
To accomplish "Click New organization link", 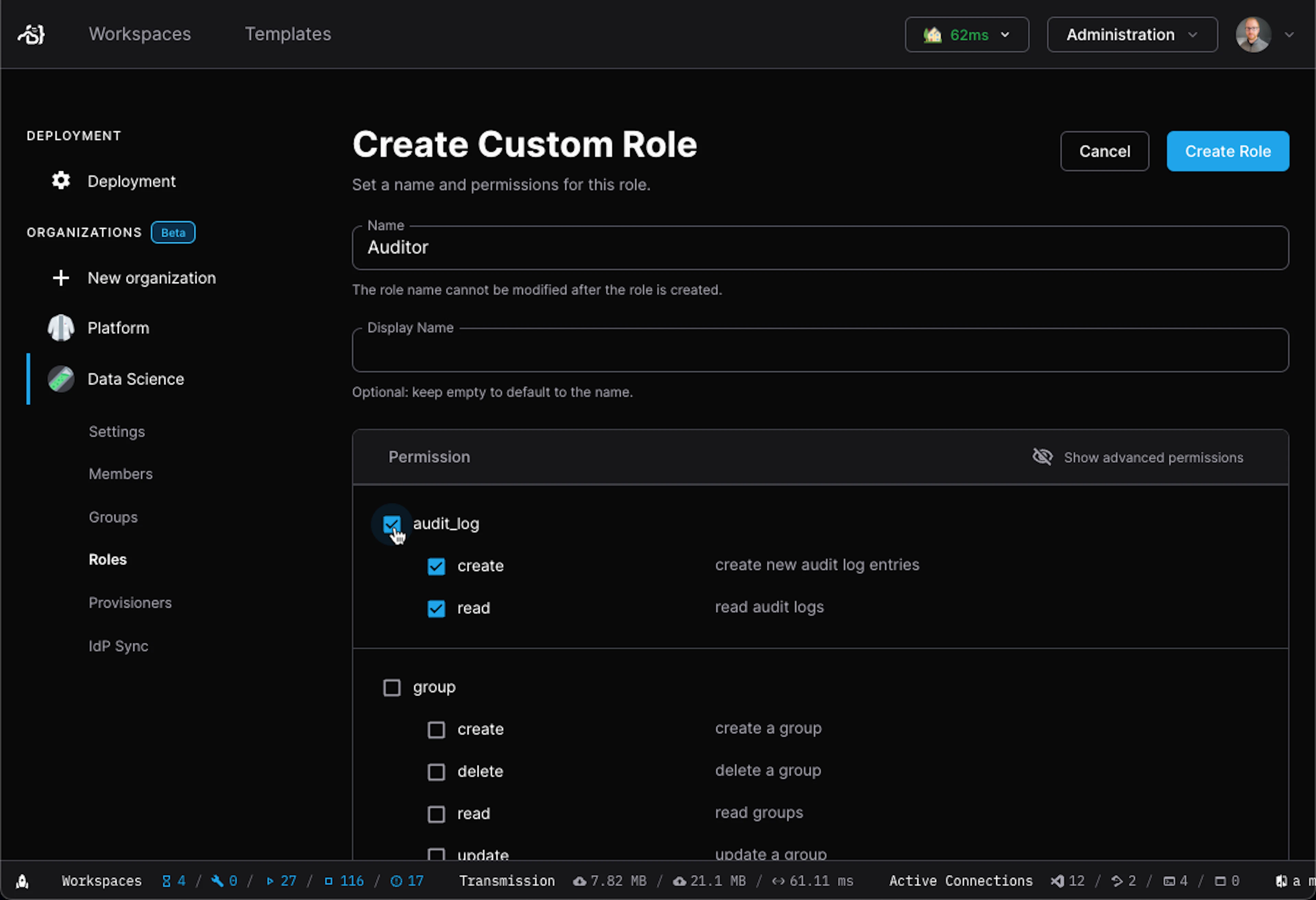I will point(151,278).
